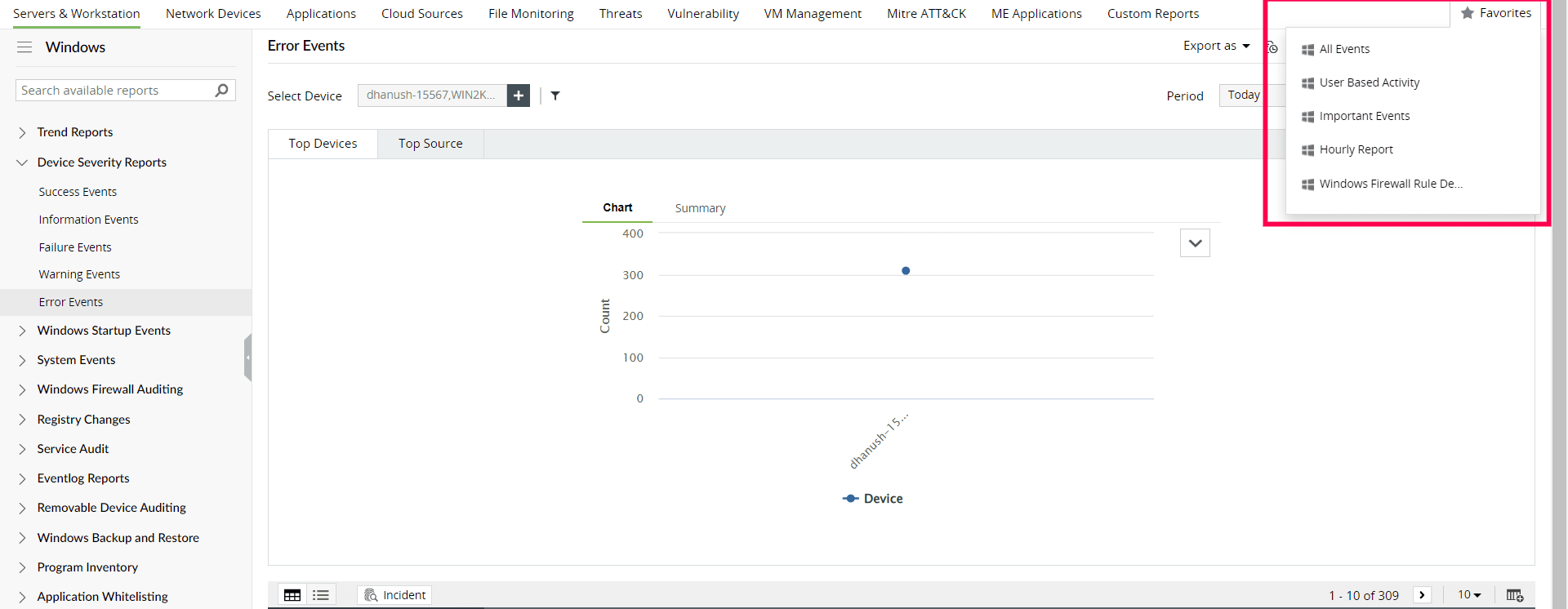
Task: Click the Incident button
Action: point(394,595)
